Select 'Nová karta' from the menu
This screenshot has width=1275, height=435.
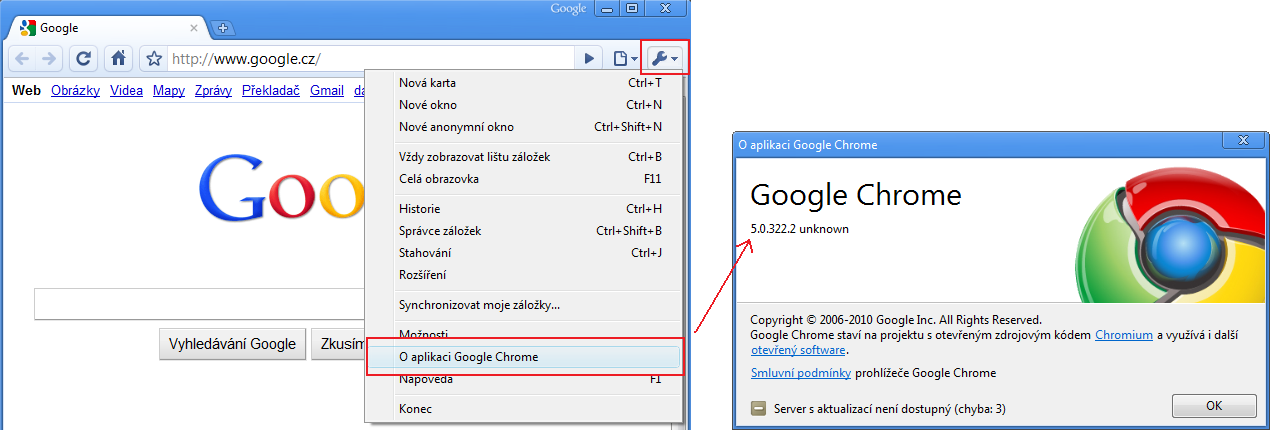click(x=427, y=83)
